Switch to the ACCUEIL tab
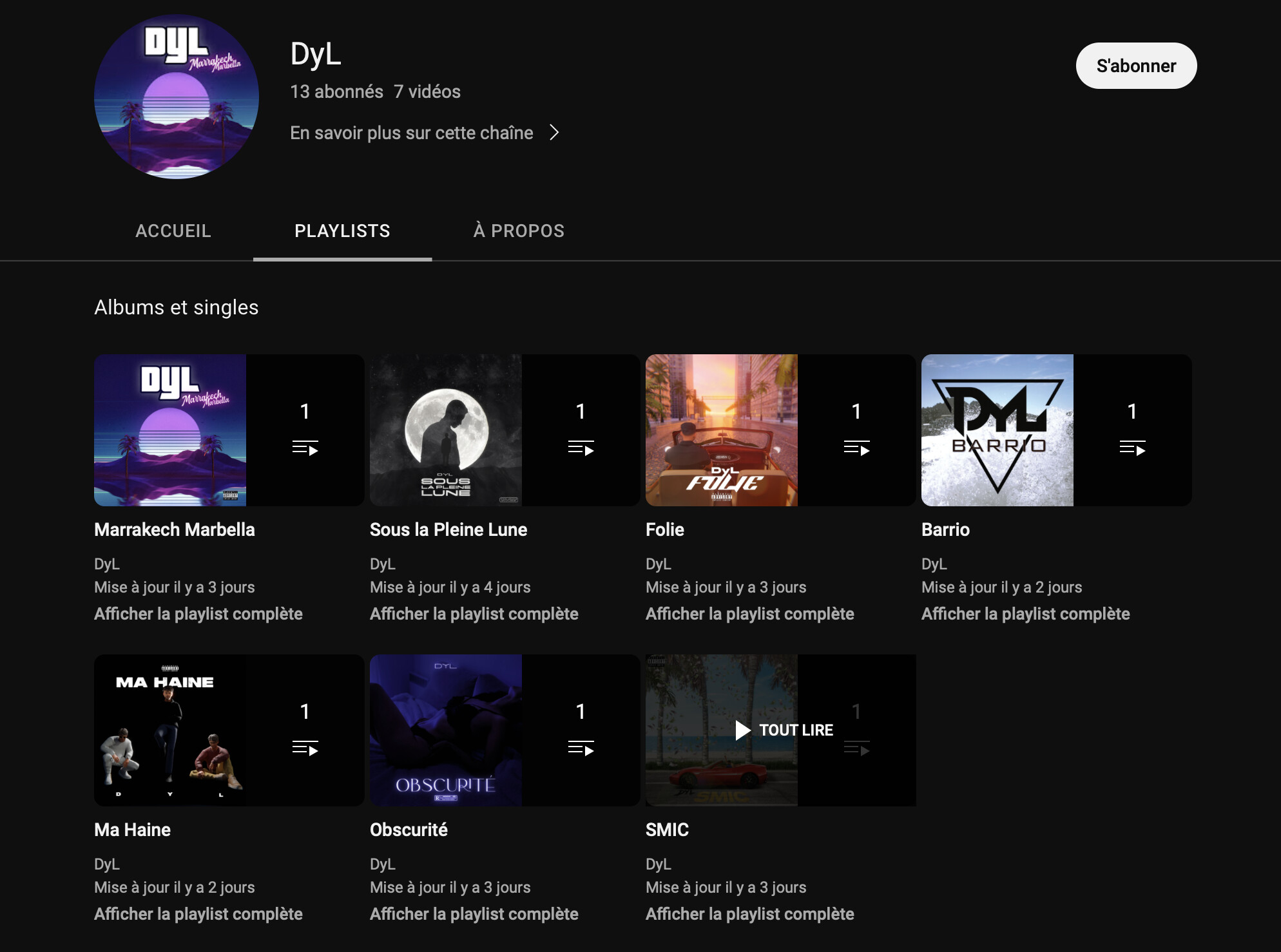 (173, 231)
